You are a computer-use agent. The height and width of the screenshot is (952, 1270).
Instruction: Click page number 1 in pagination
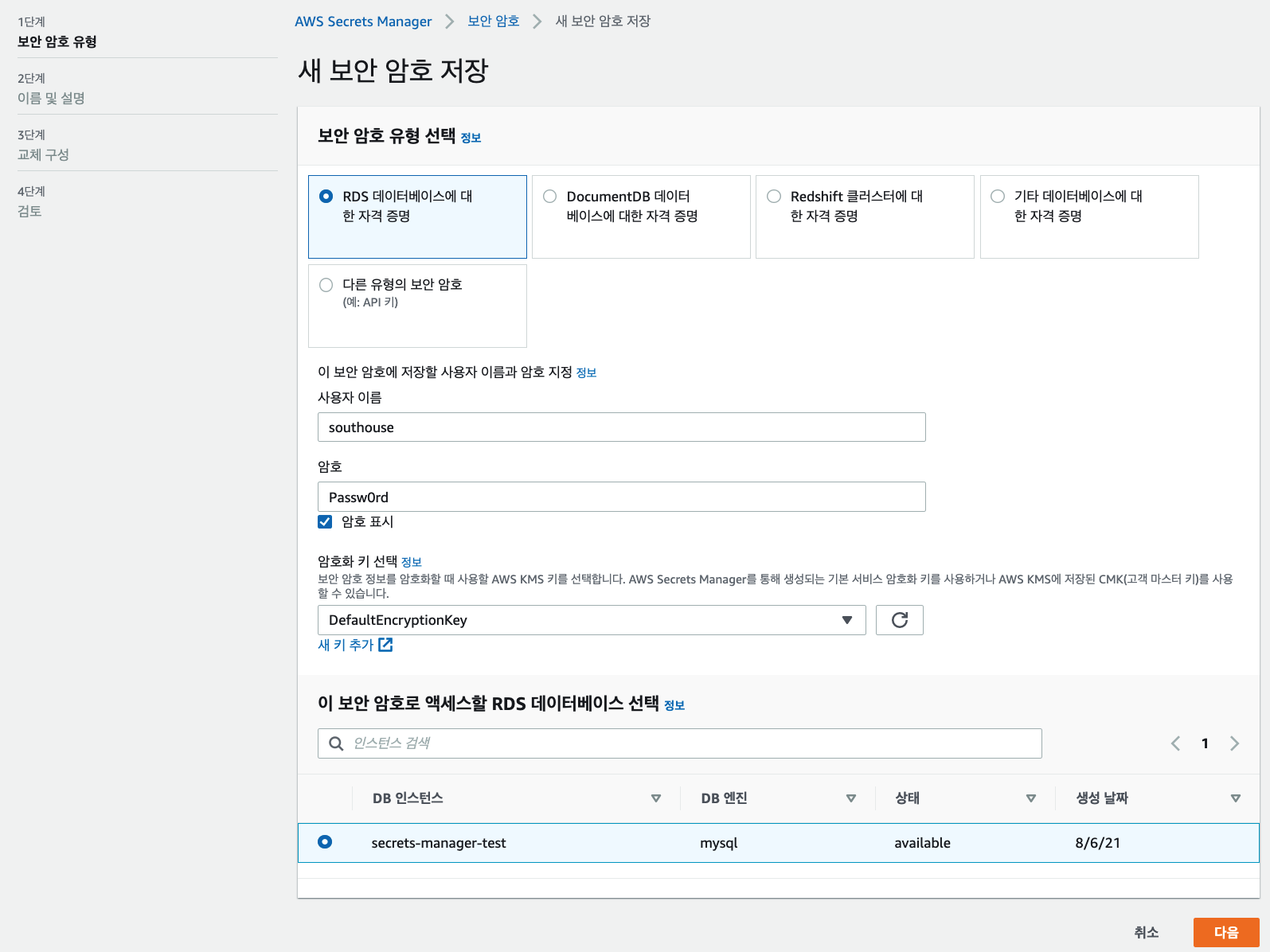(x=1206, y=743)
